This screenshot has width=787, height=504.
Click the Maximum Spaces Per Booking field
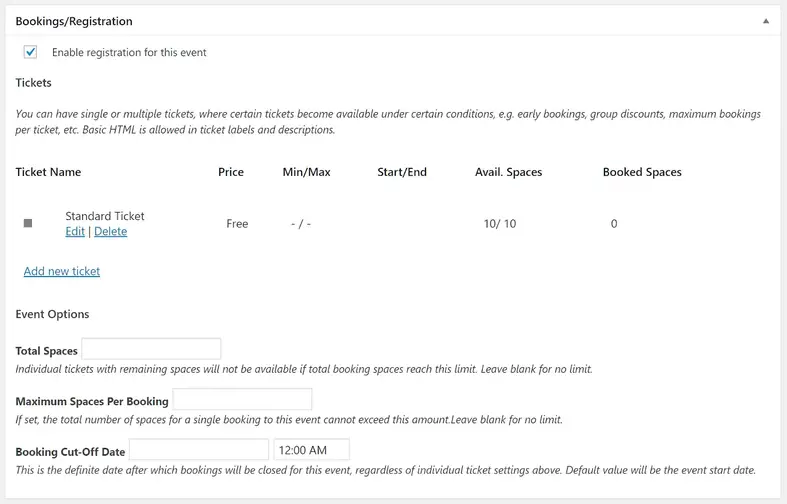pyautogui.click(x=242, y=399)
